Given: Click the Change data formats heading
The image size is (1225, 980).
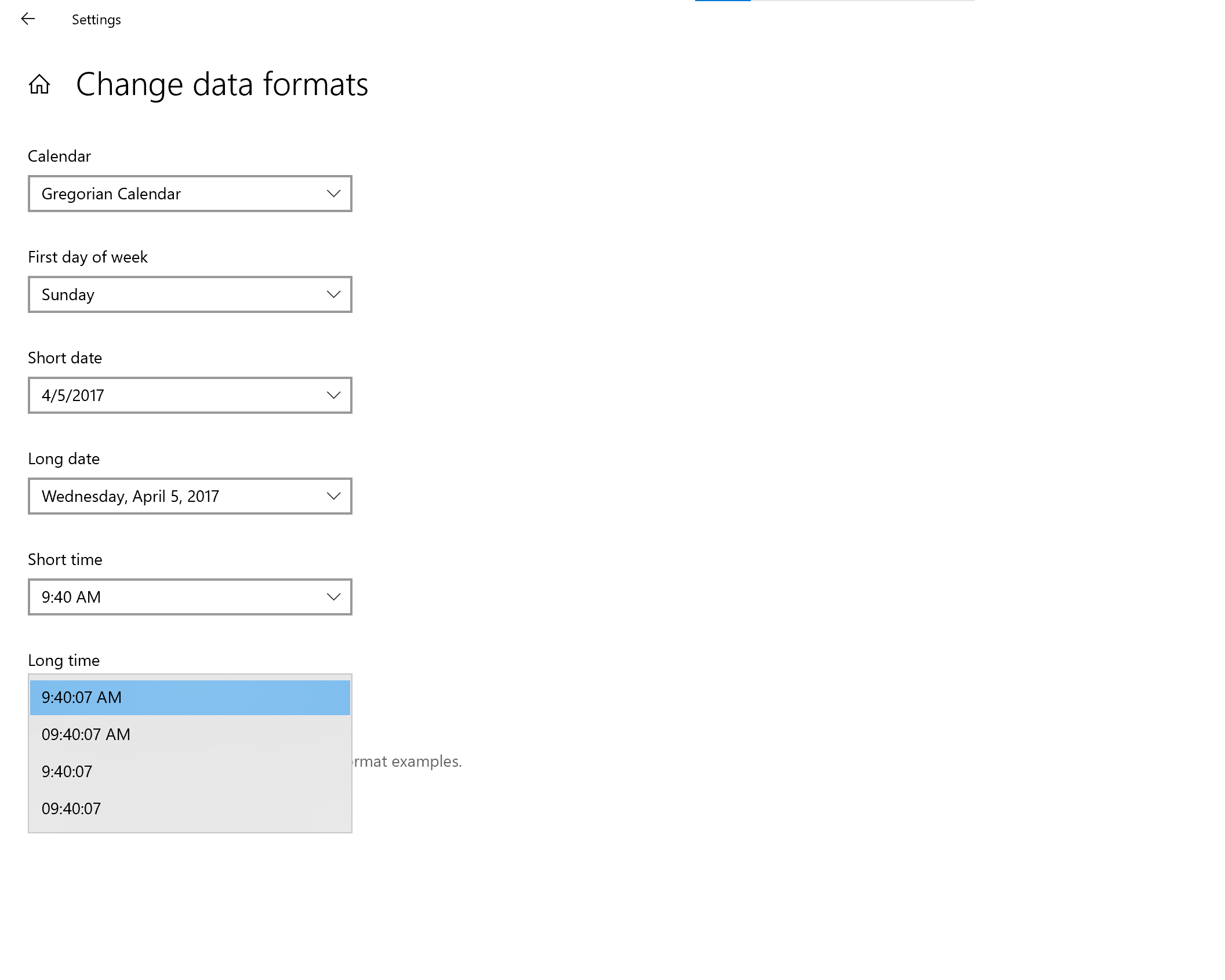Looking at the screenshot, I should coord(222,85).
